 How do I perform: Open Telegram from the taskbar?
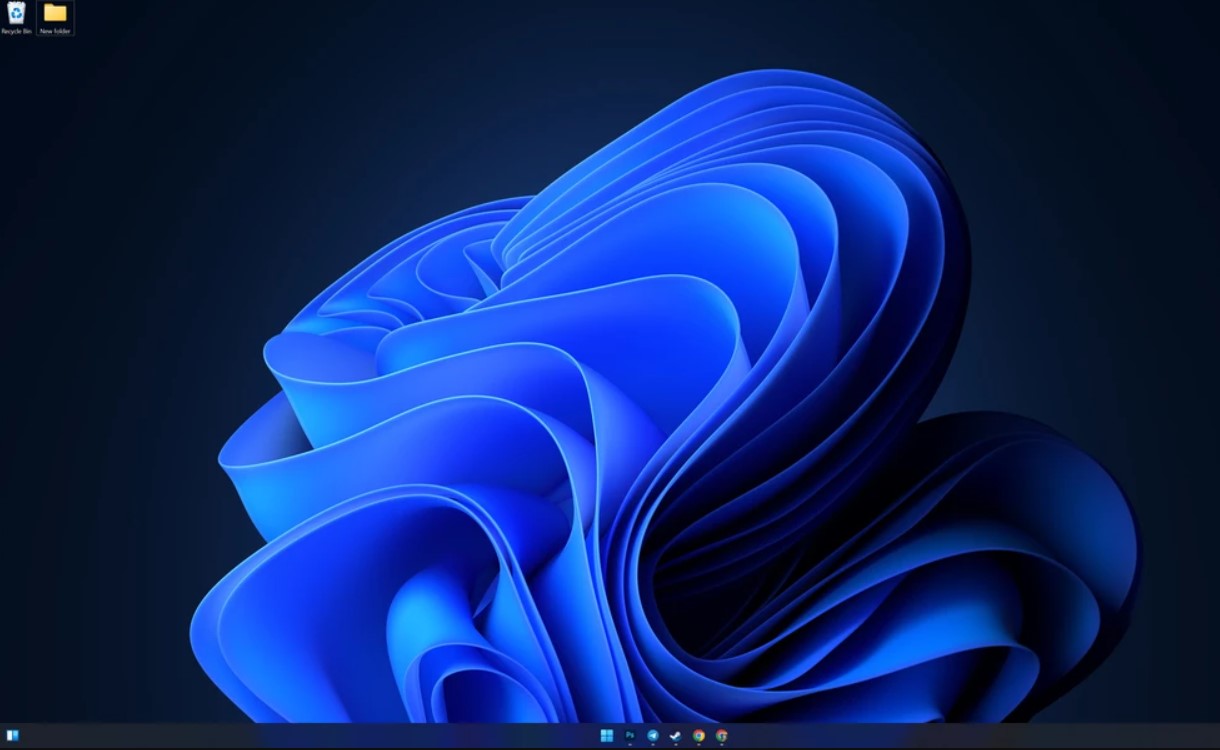(x=653, y=736)
